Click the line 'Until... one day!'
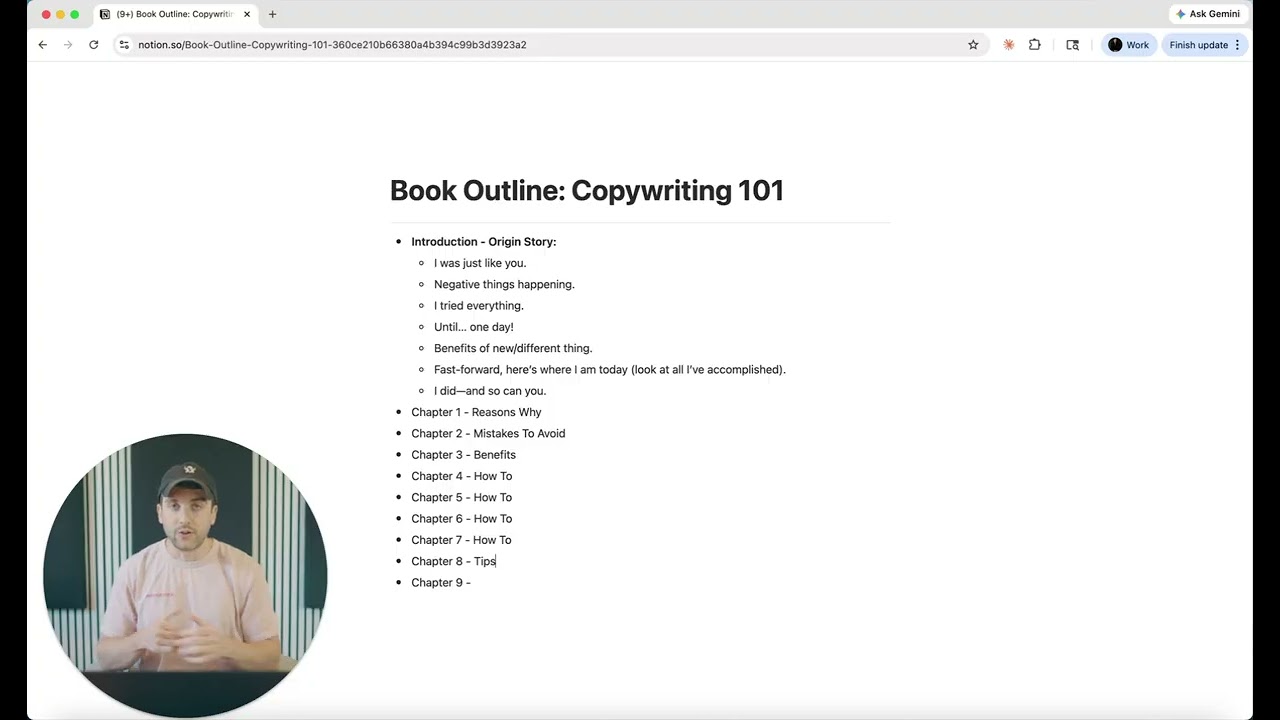 coord(474,327)
